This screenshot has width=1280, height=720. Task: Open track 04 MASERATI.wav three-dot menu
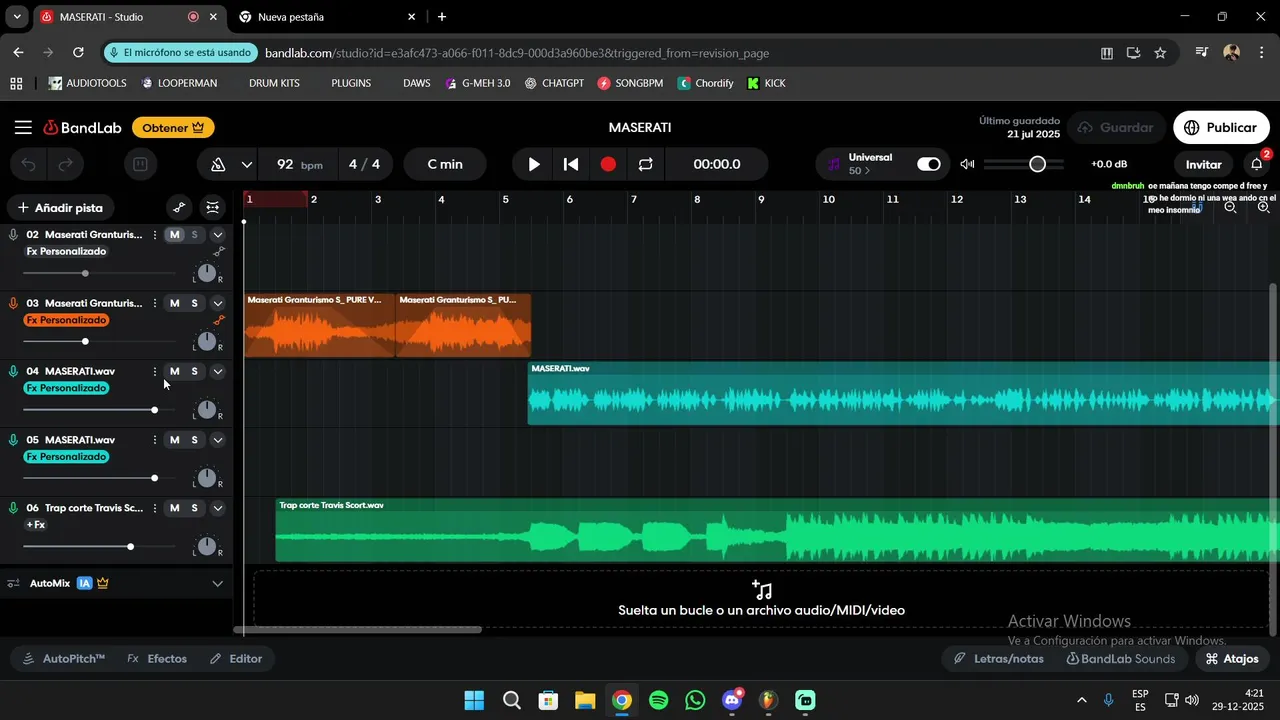[x=154, y=371]
